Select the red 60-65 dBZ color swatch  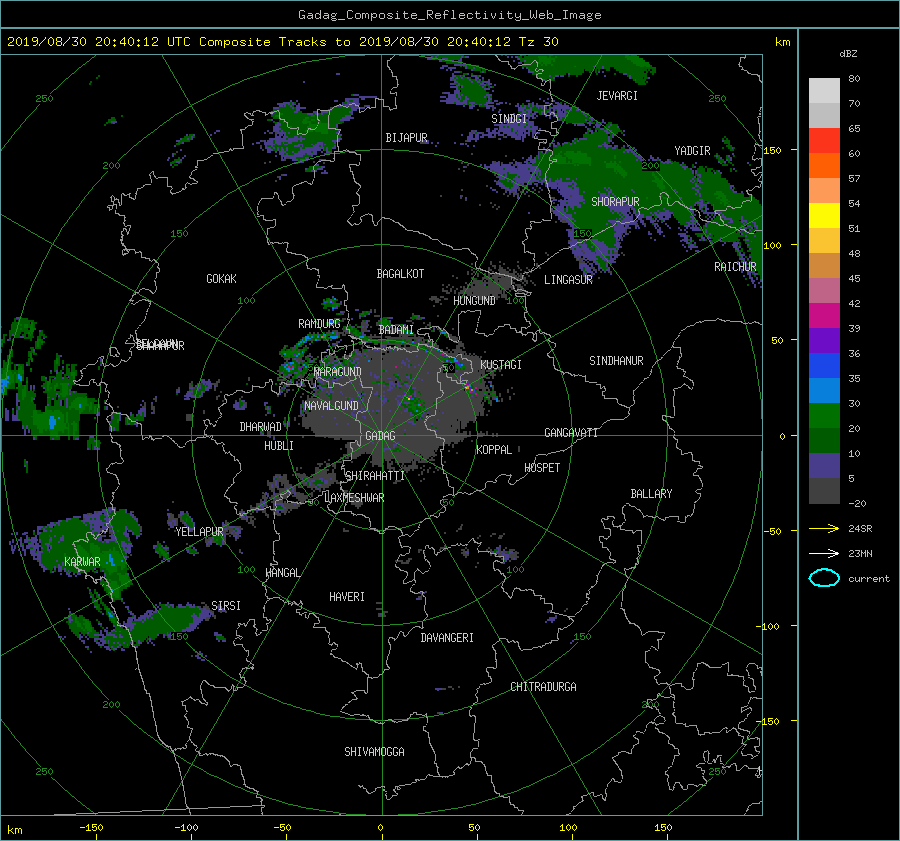pyautogui.click(x=824, y=140)
